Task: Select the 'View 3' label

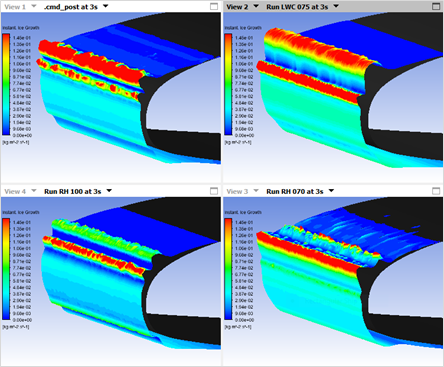Action: (237, 191)
